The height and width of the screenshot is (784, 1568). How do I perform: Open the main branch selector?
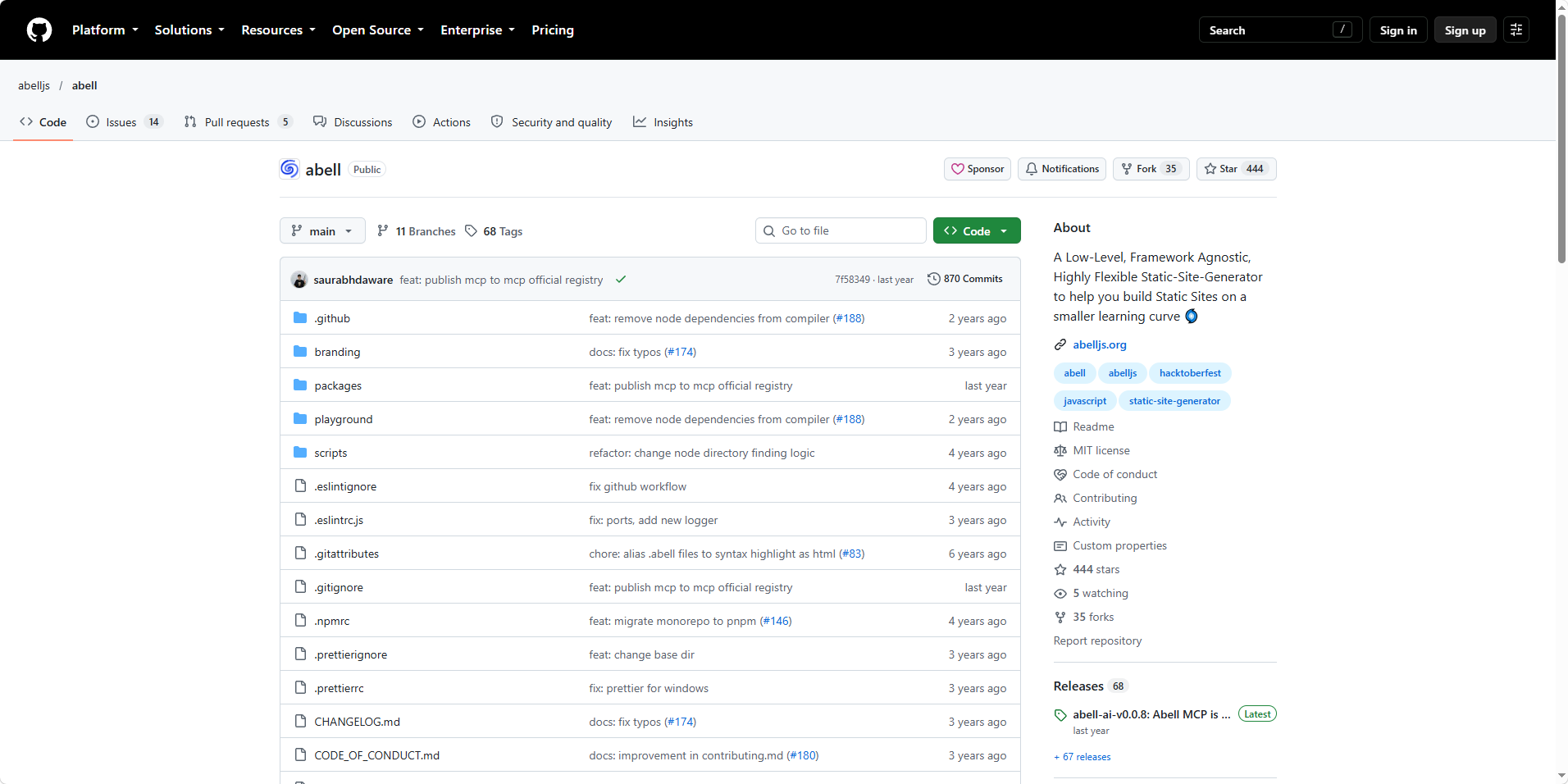322,231
